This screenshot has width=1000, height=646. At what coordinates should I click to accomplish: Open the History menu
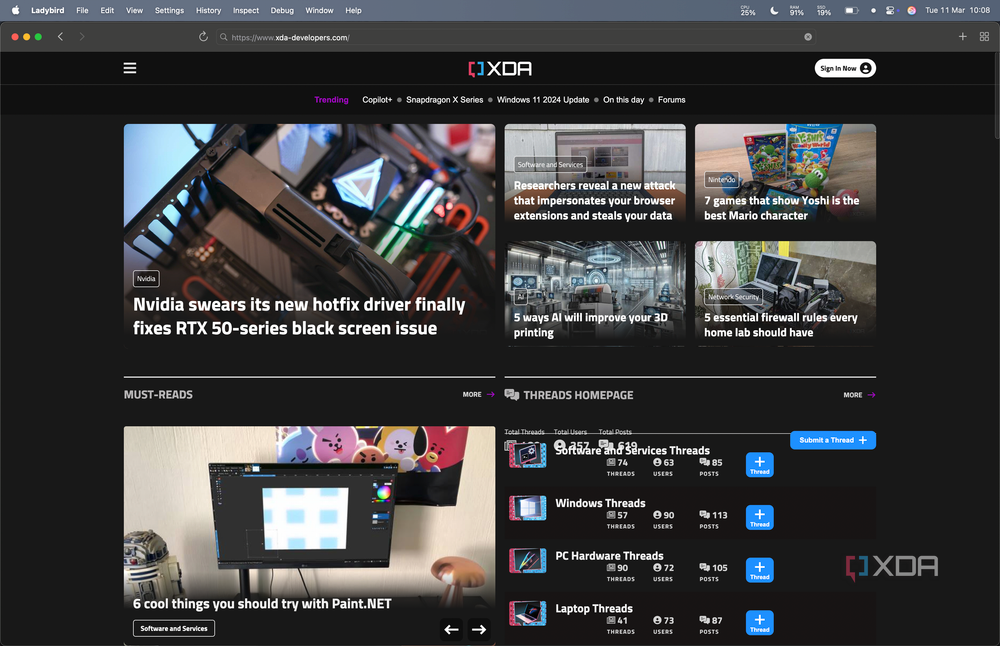click(208, 10)
